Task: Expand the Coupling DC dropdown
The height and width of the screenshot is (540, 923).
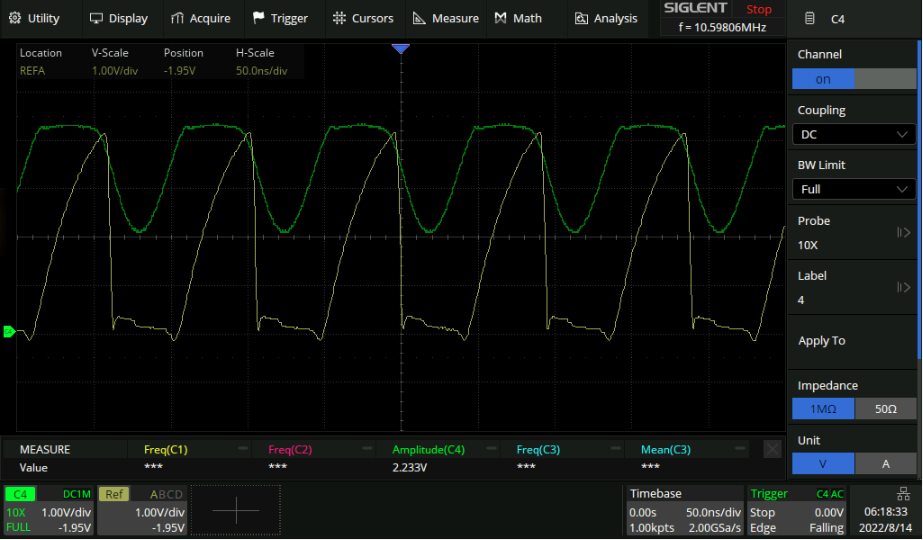Action: (x=854, y=134)
